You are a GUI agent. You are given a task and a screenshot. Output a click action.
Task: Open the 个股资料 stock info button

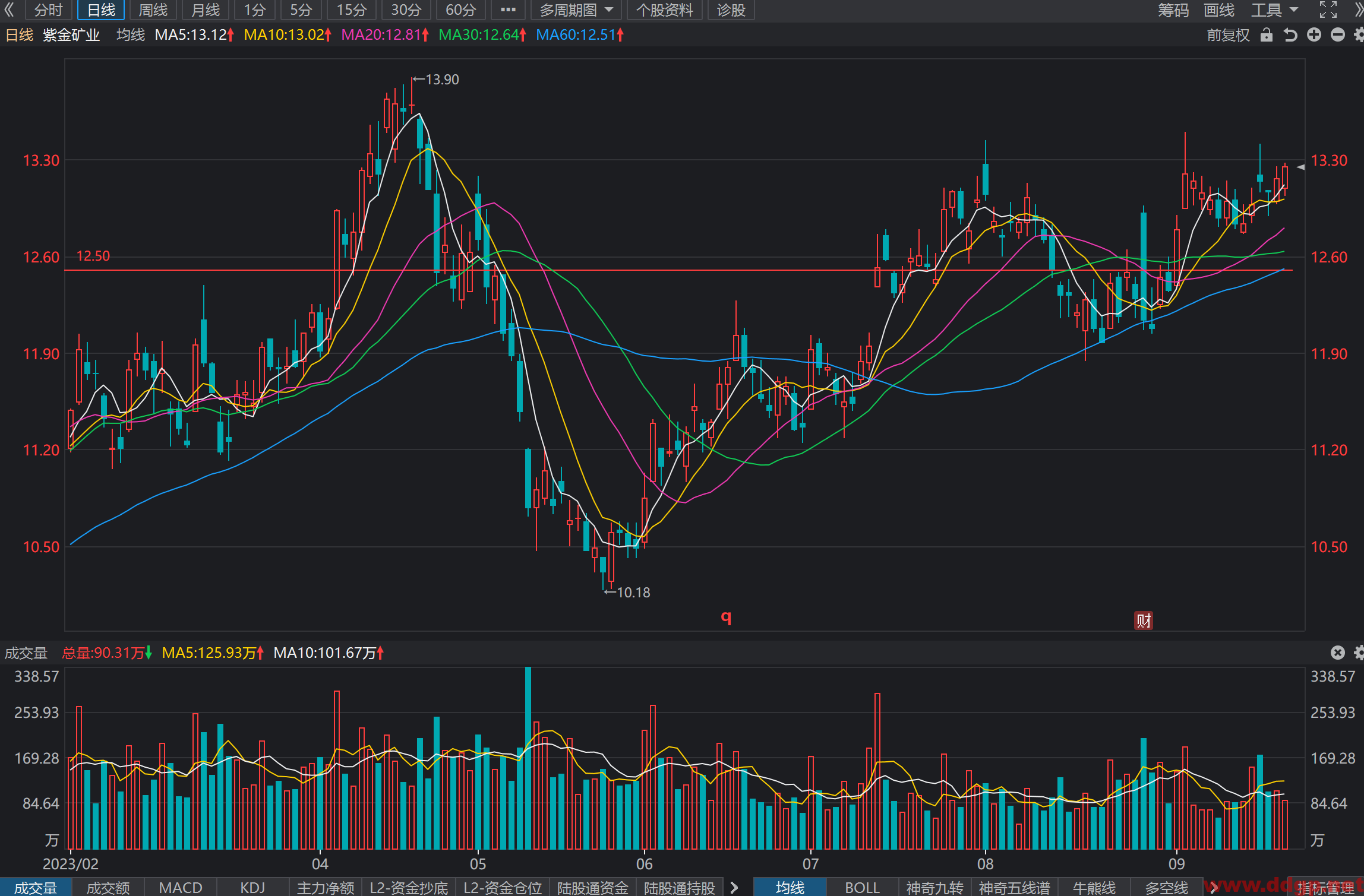click(x=665, y=10)
